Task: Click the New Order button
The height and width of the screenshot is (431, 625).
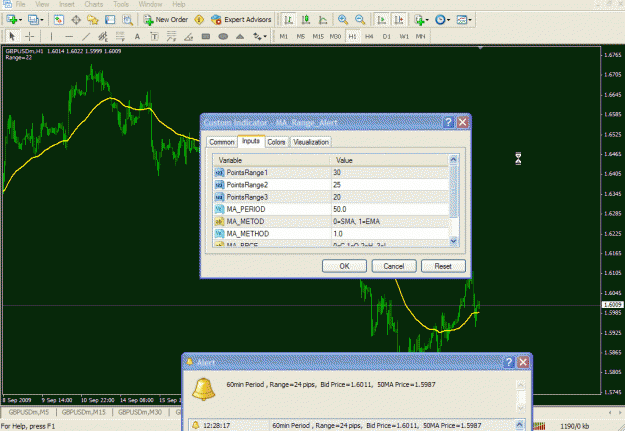Action: click(x=166, y=20)
